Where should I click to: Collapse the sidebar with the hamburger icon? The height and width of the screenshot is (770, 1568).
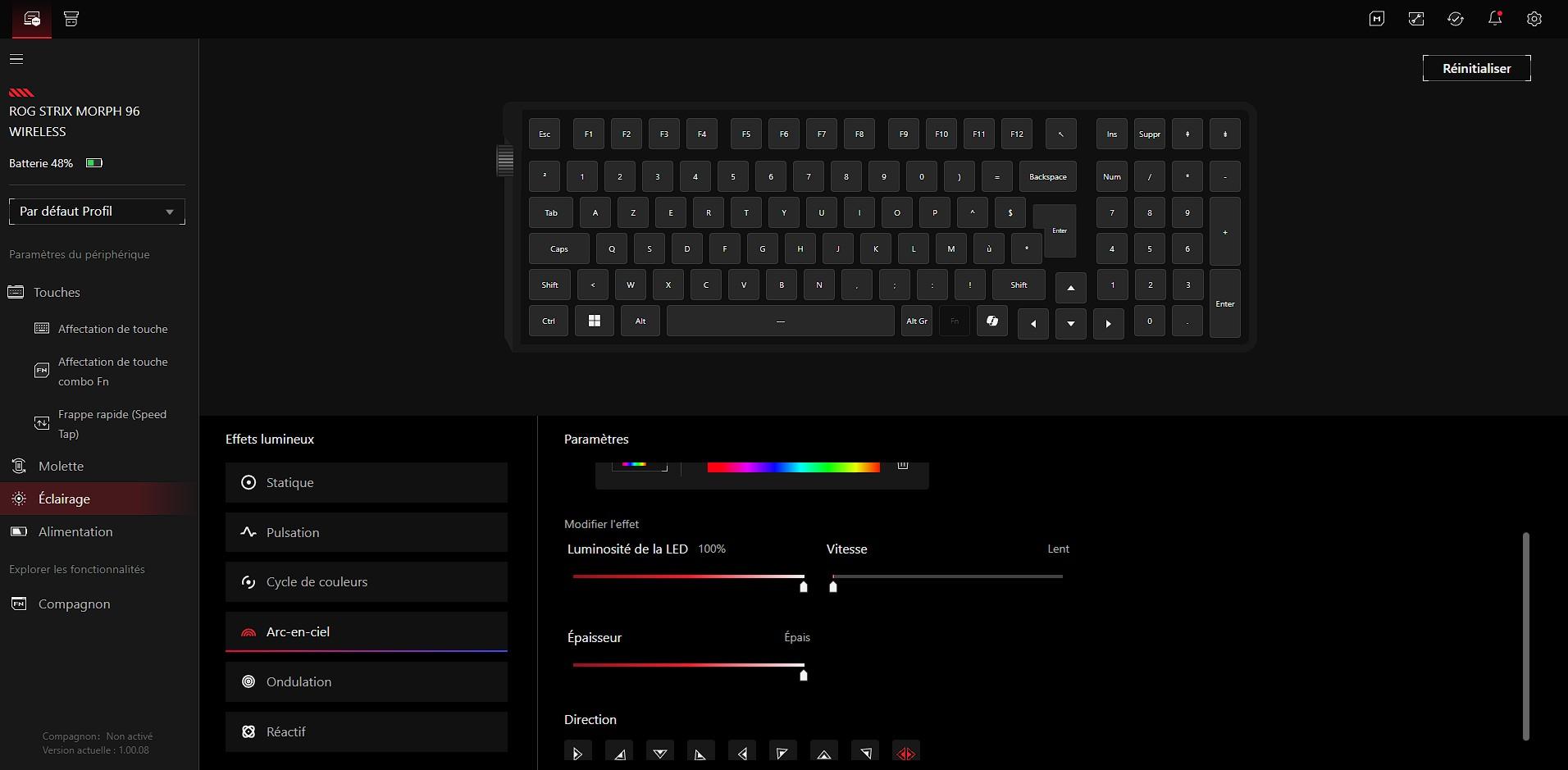point(16,58)
